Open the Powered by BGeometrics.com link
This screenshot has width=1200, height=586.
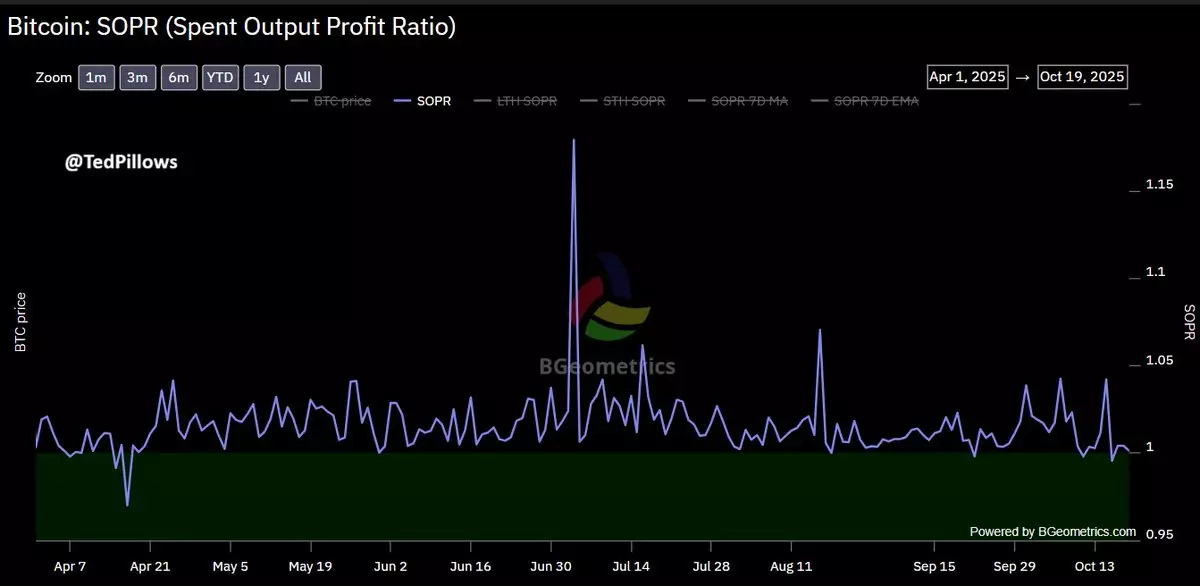[1053, 532]
